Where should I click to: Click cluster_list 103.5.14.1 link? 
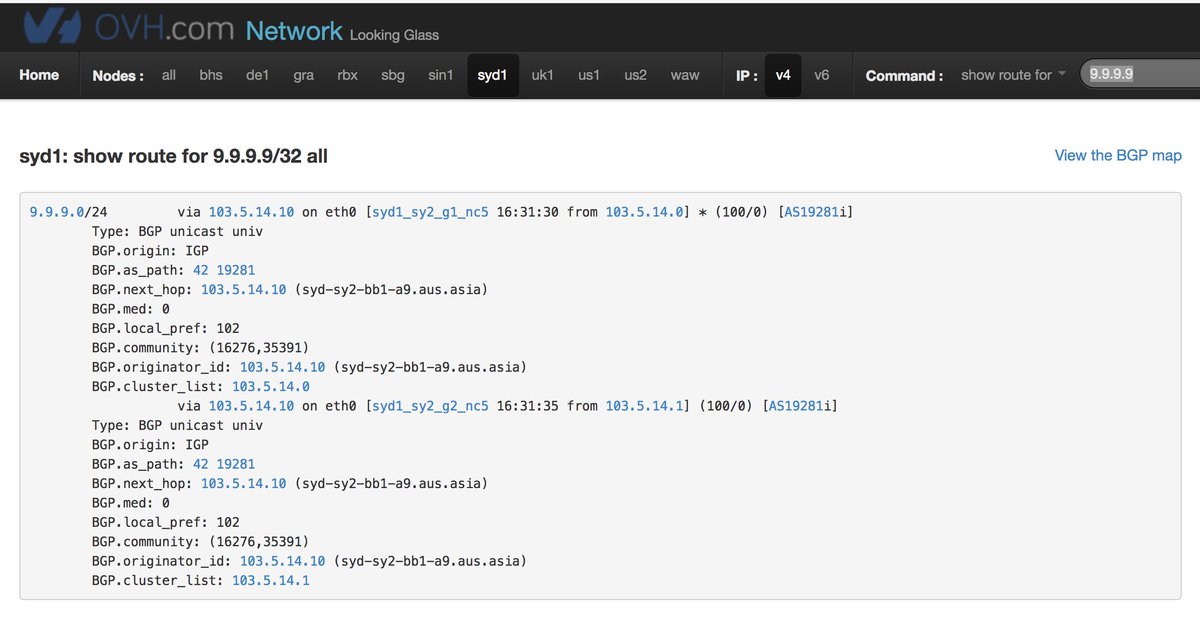point(271,580)
